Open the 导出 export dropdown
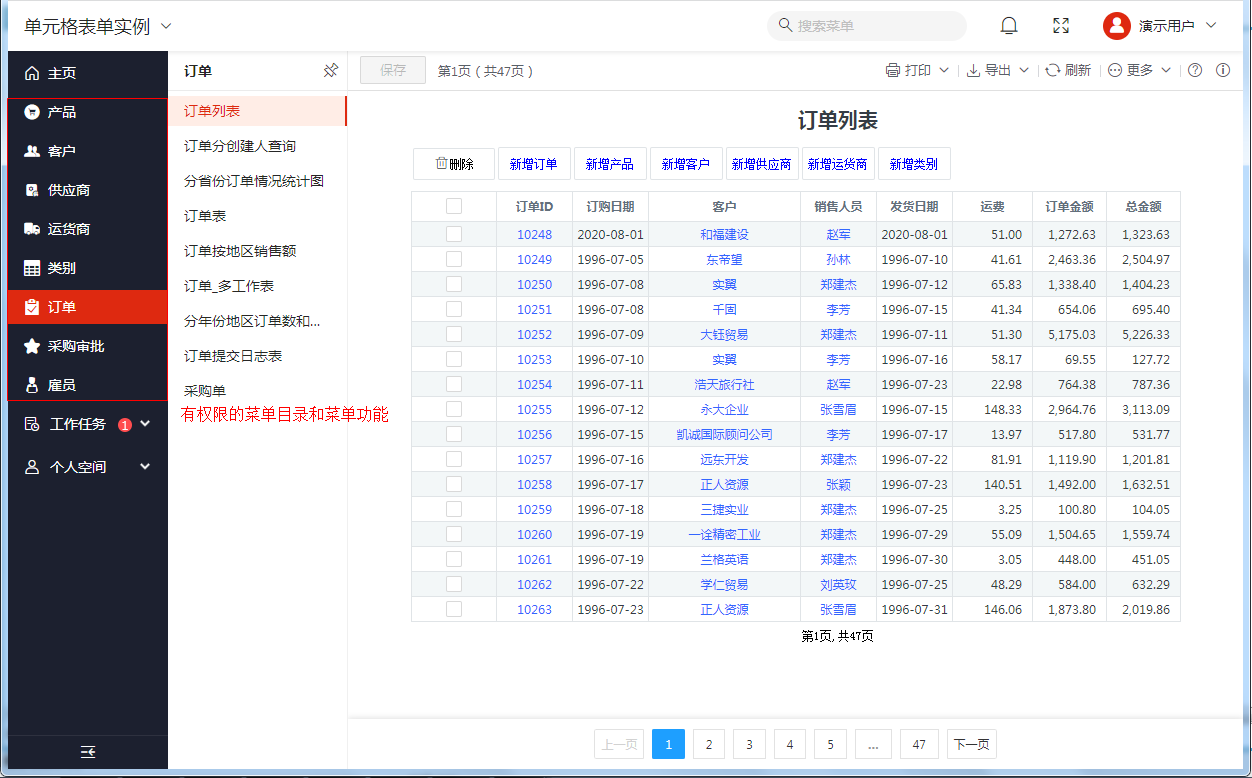 [x=997, y=70]
